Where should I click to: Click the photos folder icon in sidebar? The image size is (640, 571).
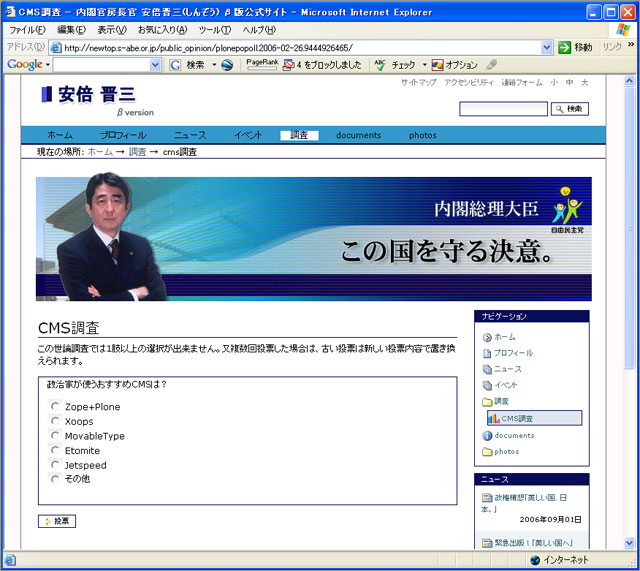487,452
